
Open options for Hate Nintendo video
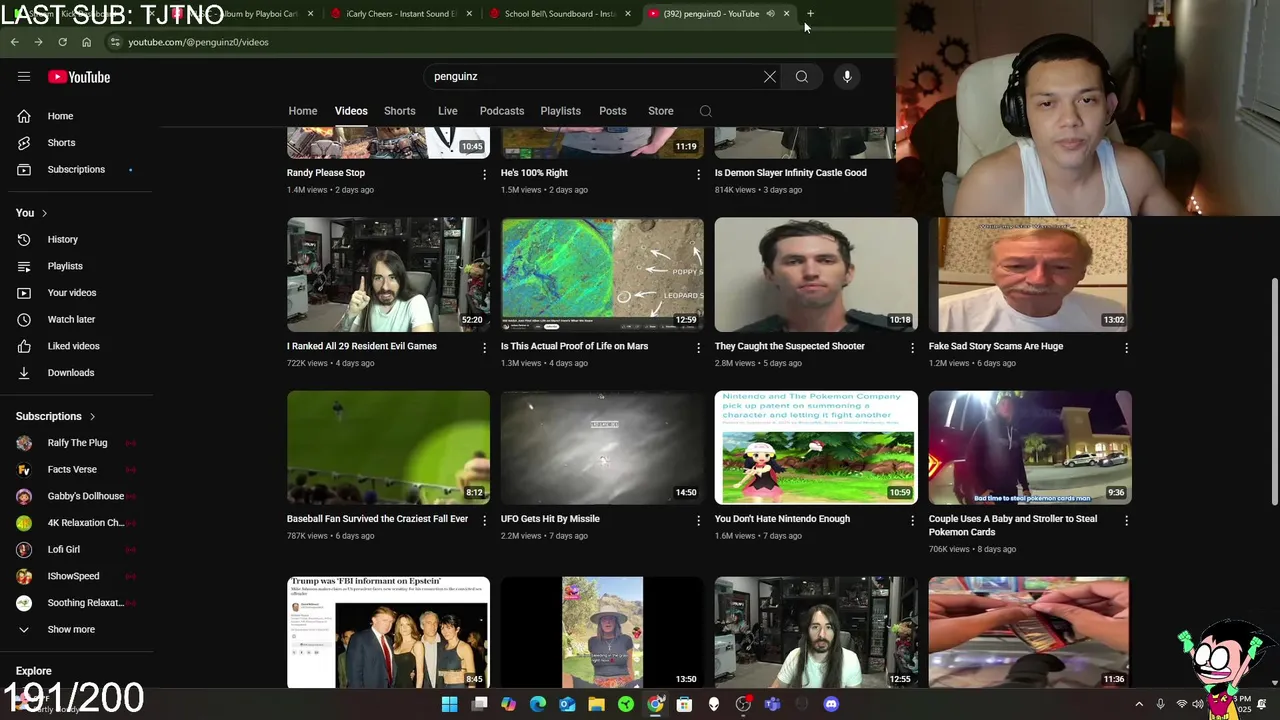coord(912,520)
